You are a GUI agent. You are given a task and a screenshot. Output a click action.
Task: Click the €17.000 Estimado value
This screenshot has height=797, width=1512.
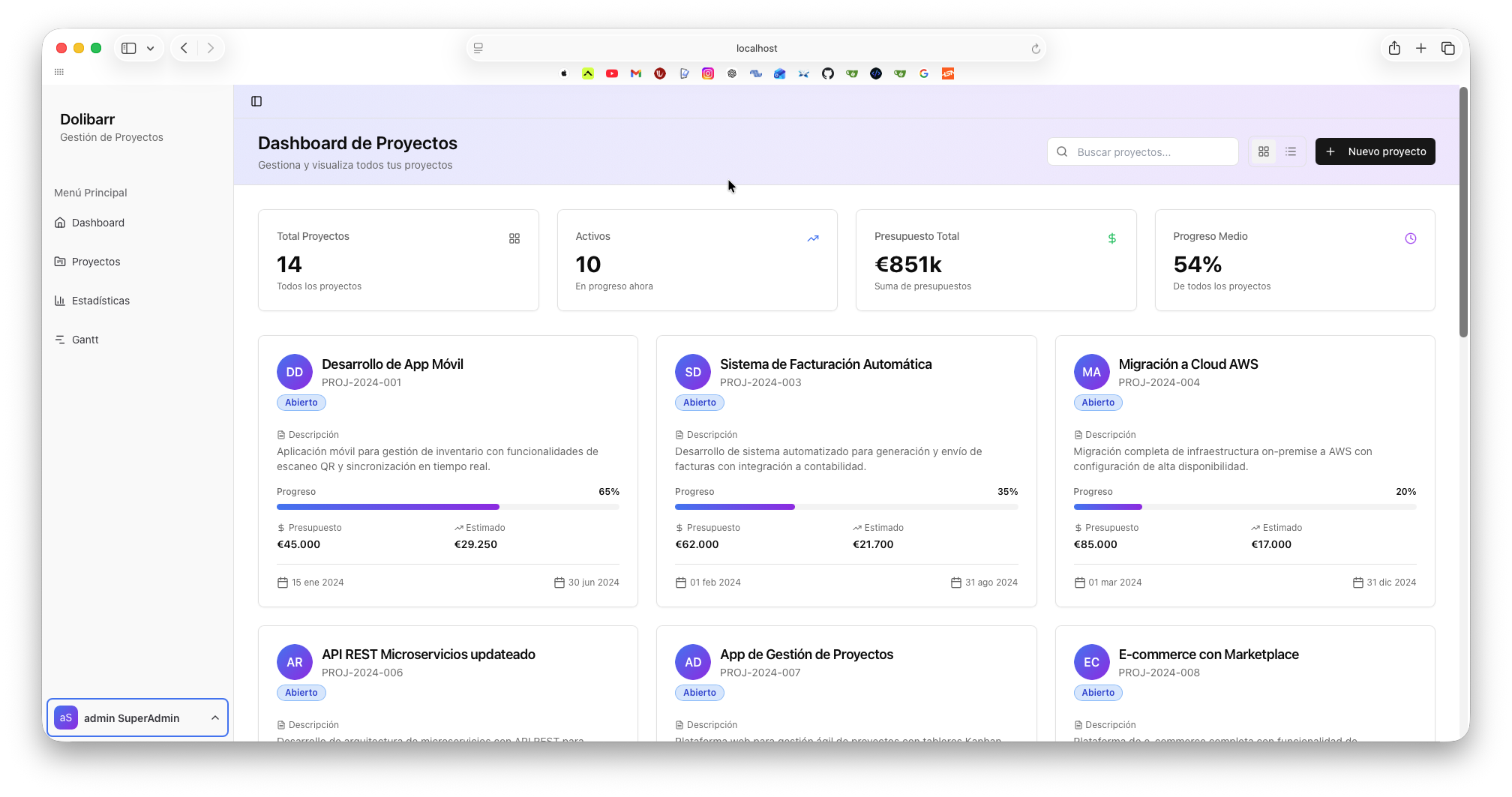coord(1271,544)
